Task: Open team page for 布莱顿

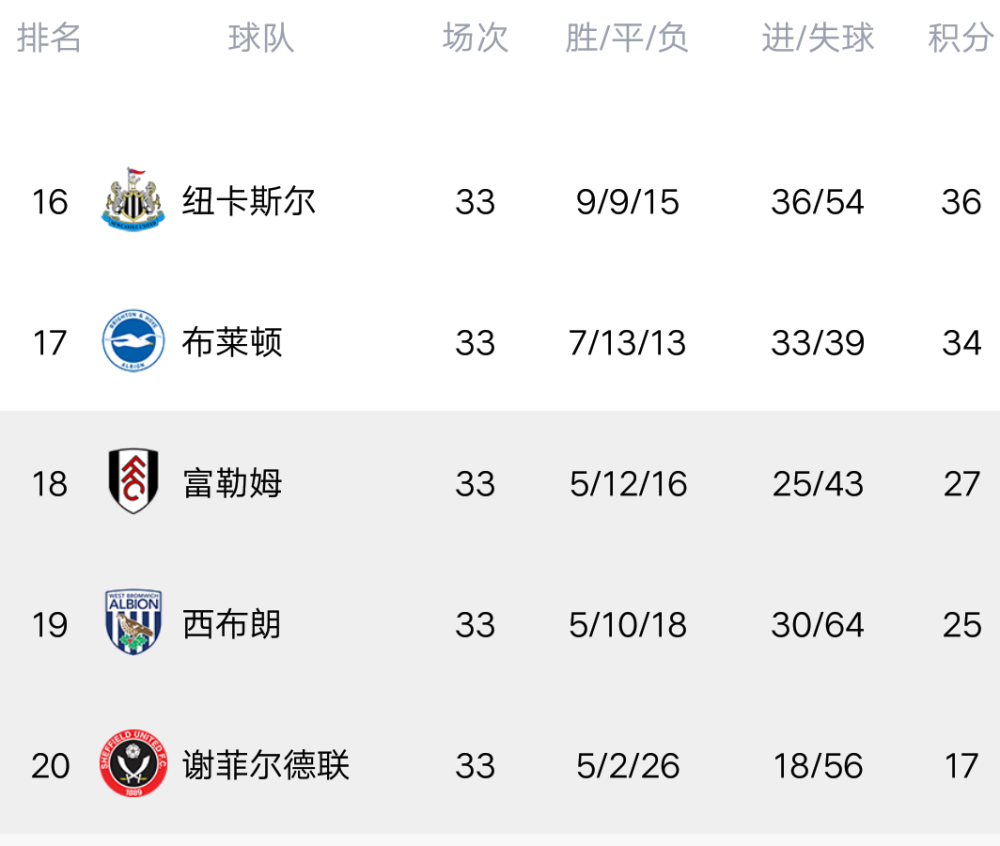Action: pos(232,342)
